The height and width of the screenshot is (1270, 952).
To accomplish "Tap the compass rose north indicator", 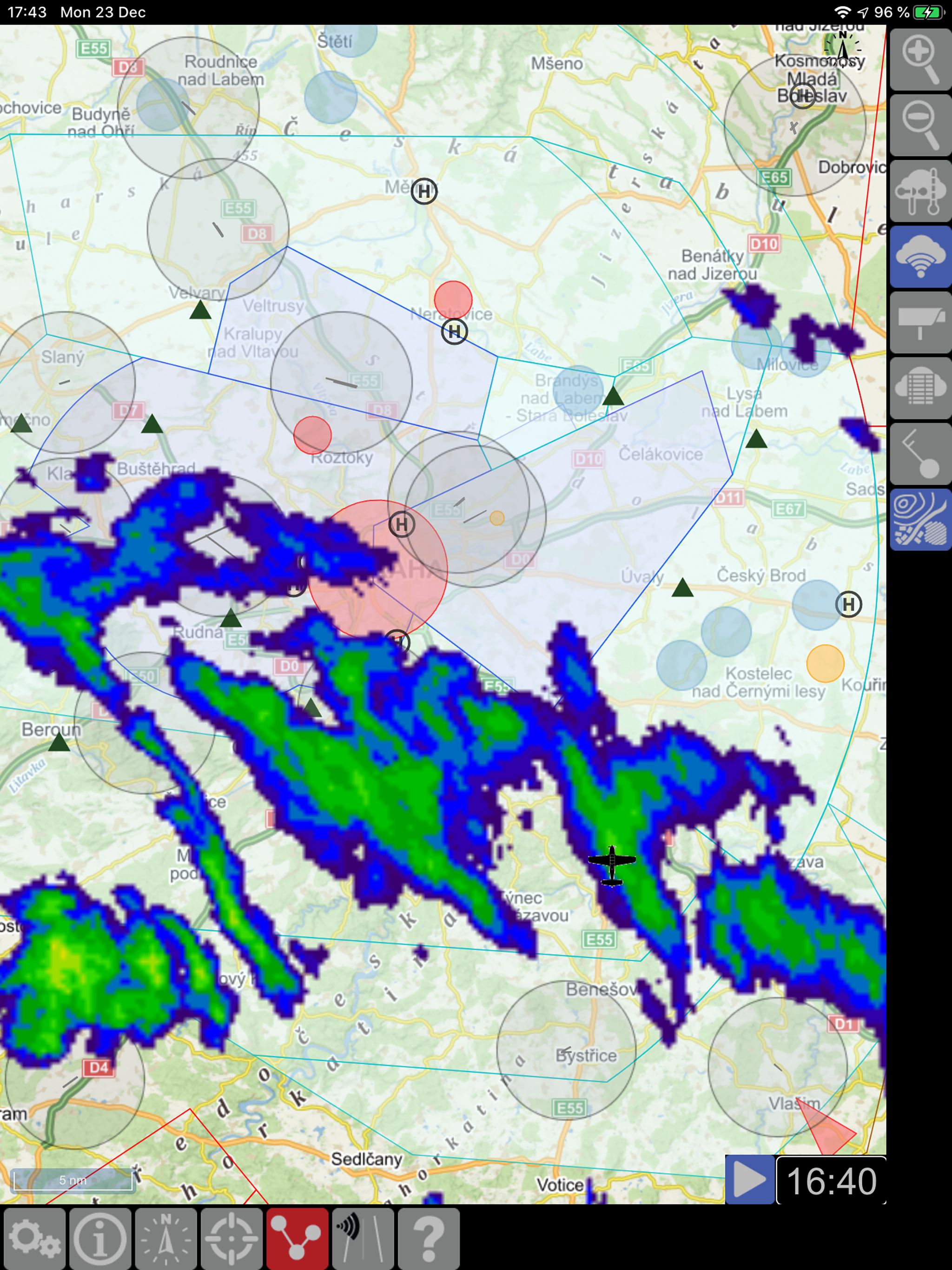I will [x=842, y=48].
